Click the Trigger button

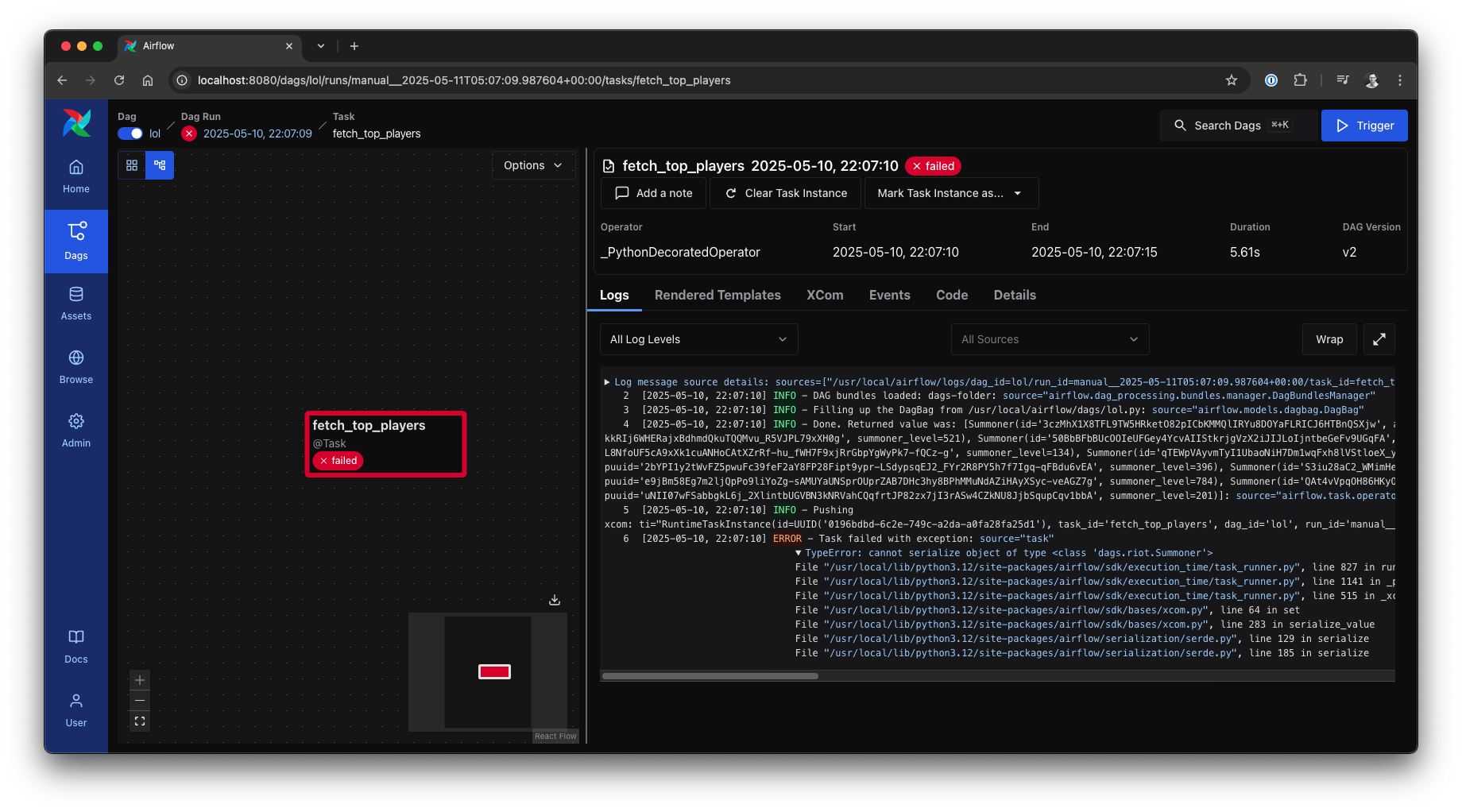coord(1363,125)
